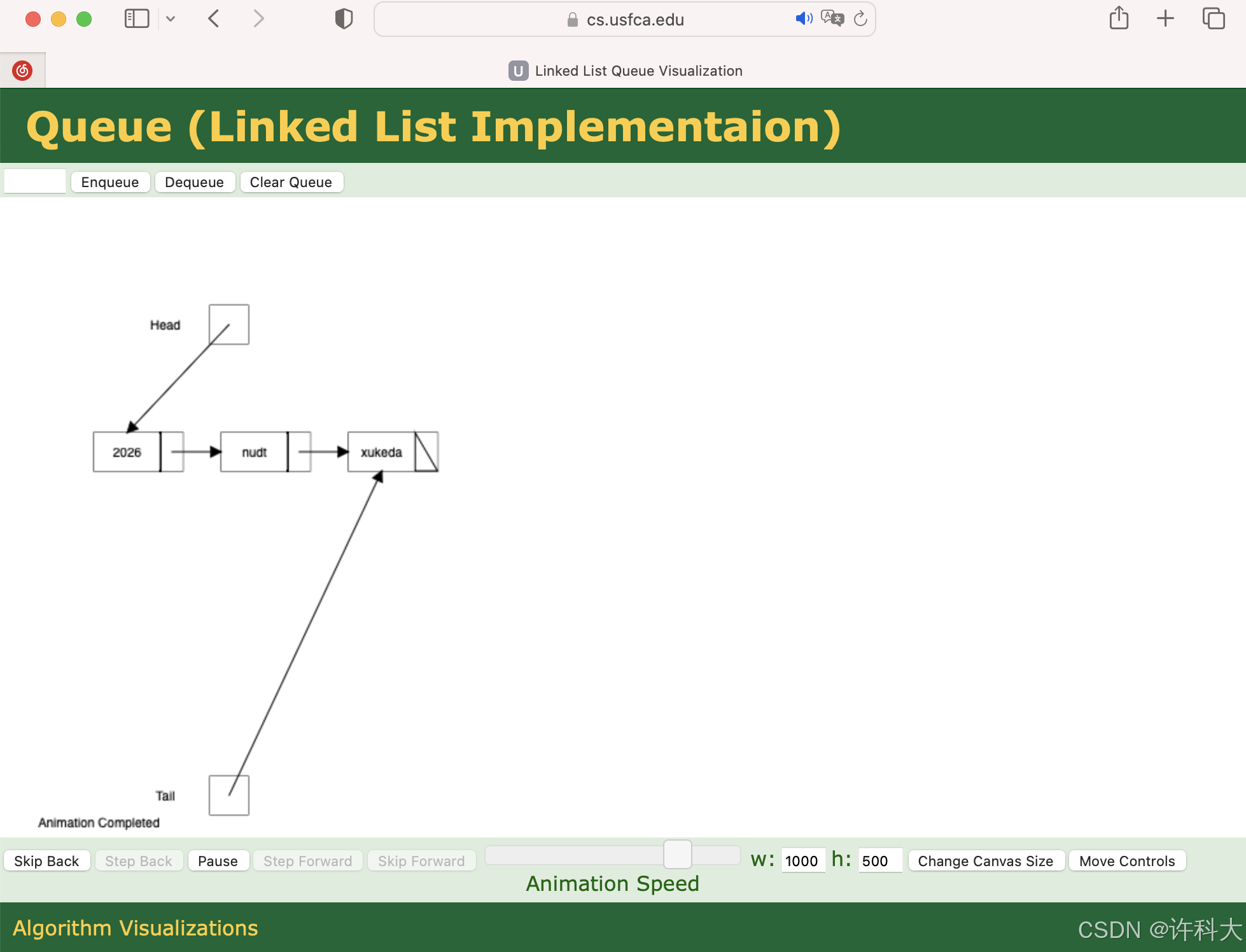Mute audio with the speaker icon
1246x952 pixels.
(x=803, y=18)
